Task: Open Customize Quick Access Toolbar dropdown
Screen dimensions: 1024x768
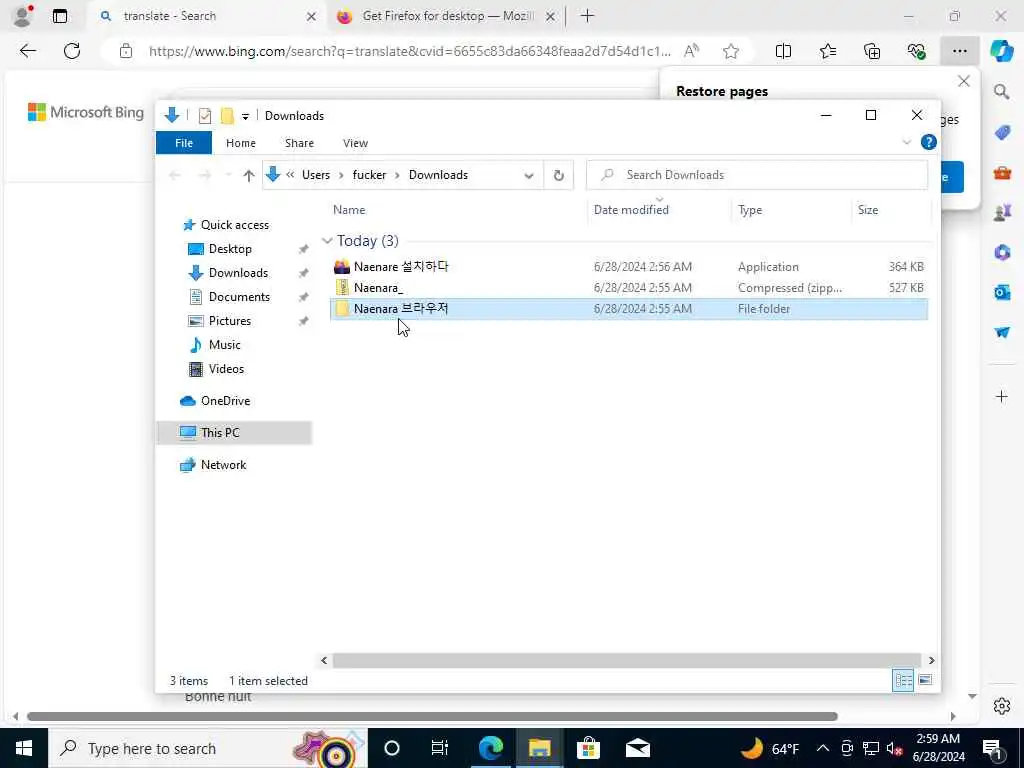Action: 245,116
